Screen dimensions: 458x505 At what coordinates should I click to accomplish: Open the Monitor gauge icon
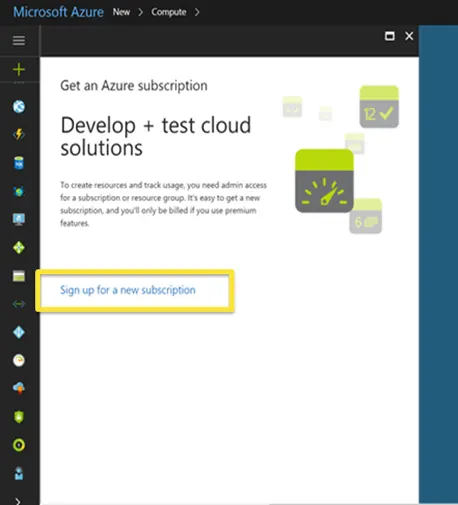tap(19, 360)
